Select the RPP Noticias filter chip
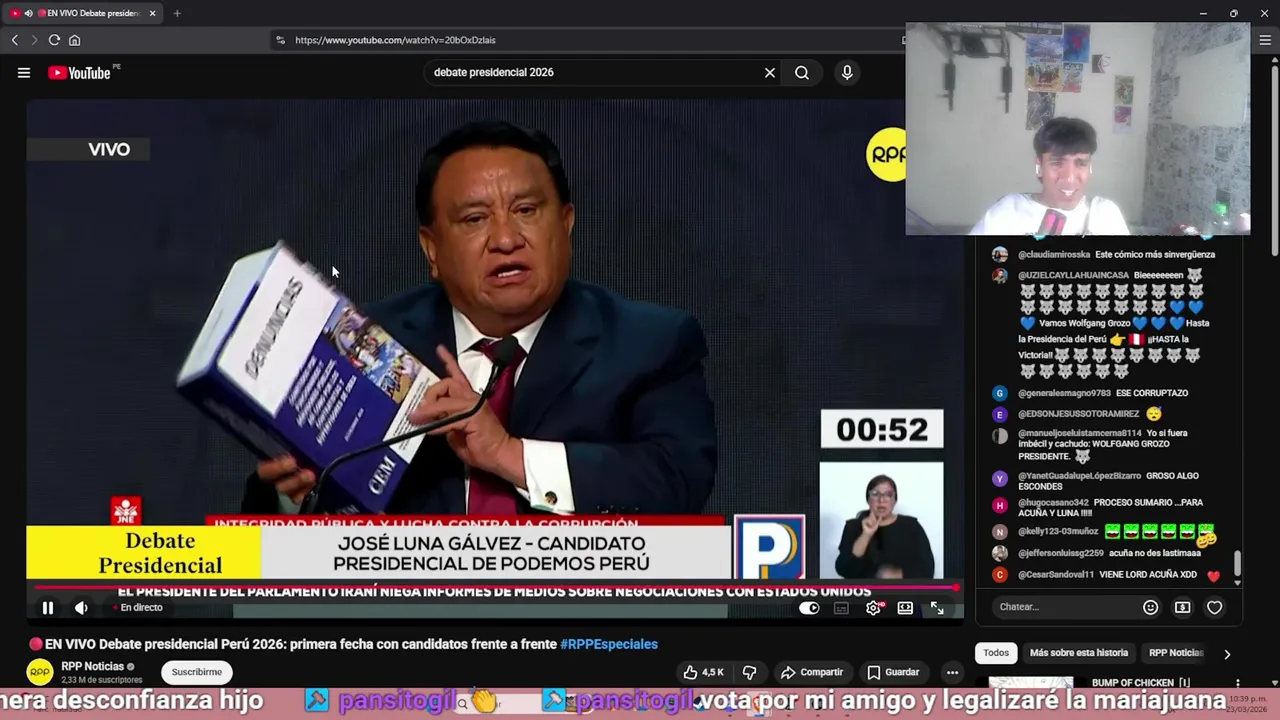Image resolution: width=1280 pixels, height=720 pixels. point(1175,653)
